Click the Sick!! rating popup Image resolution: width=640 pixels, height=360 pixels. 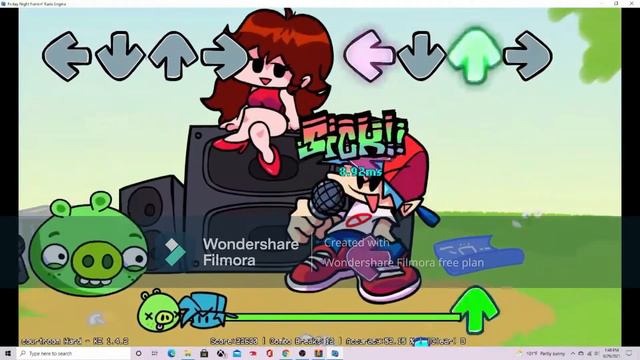pos(352,135)
